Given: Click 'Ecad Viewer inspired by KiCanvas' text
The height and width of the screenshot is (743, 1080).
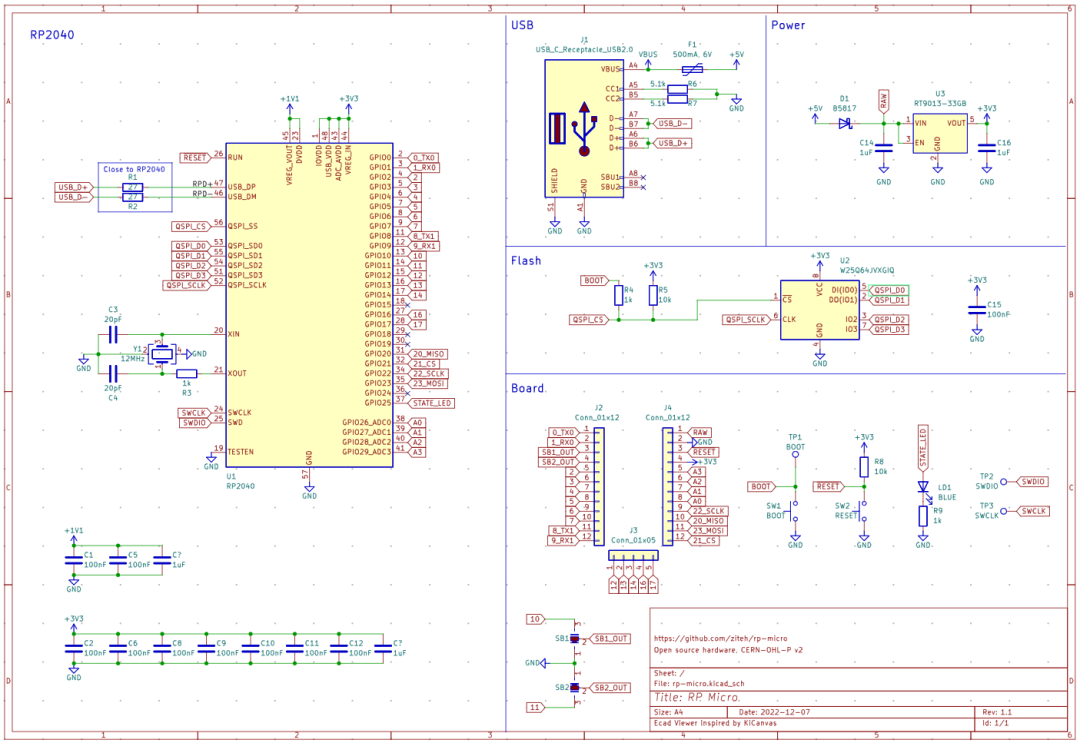Looking at the screenshot, I should pyautogui.click(x=715, y=724).
